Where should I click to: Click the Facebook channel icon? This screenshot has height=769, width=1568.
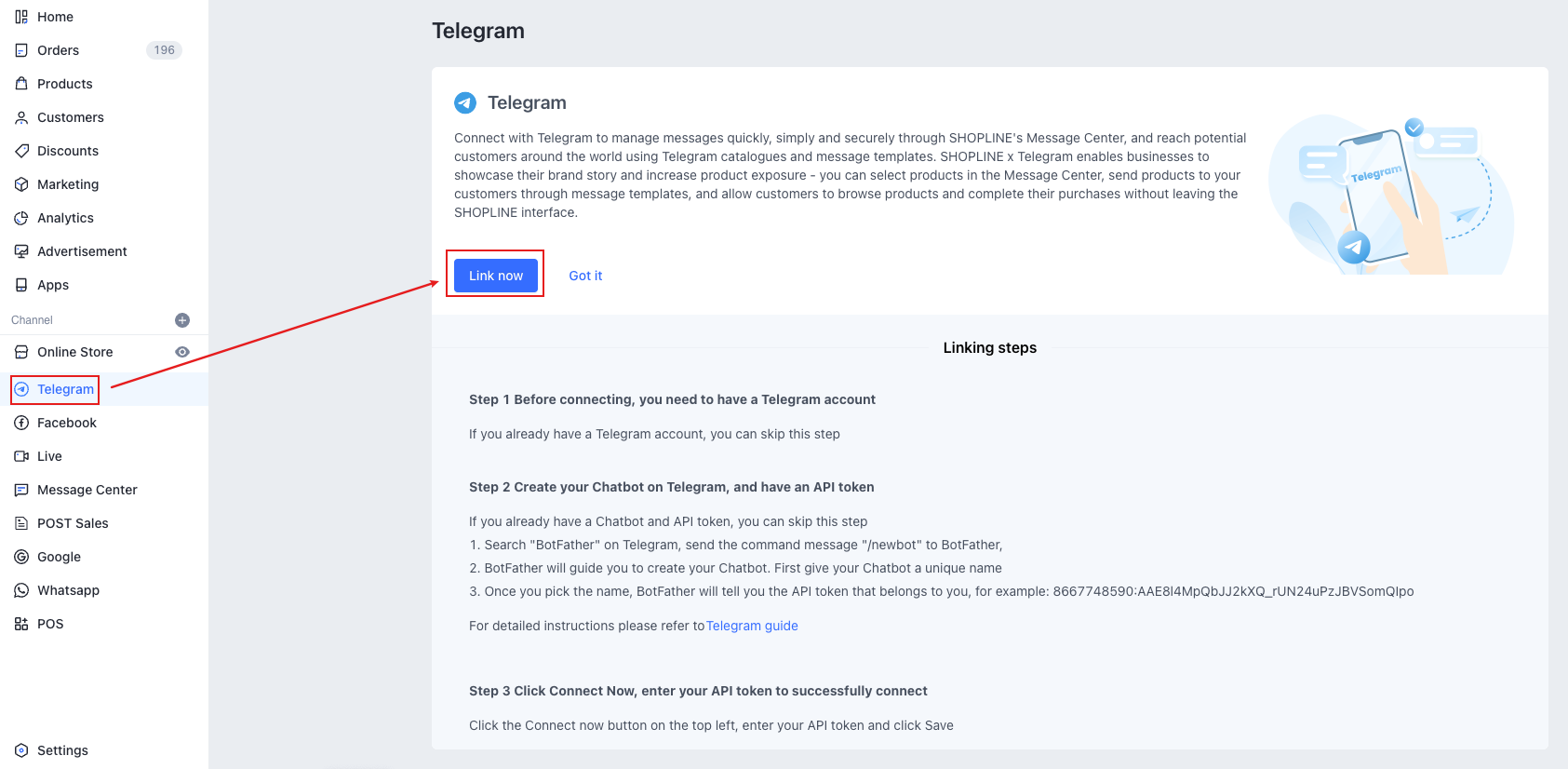coord(21,423)
